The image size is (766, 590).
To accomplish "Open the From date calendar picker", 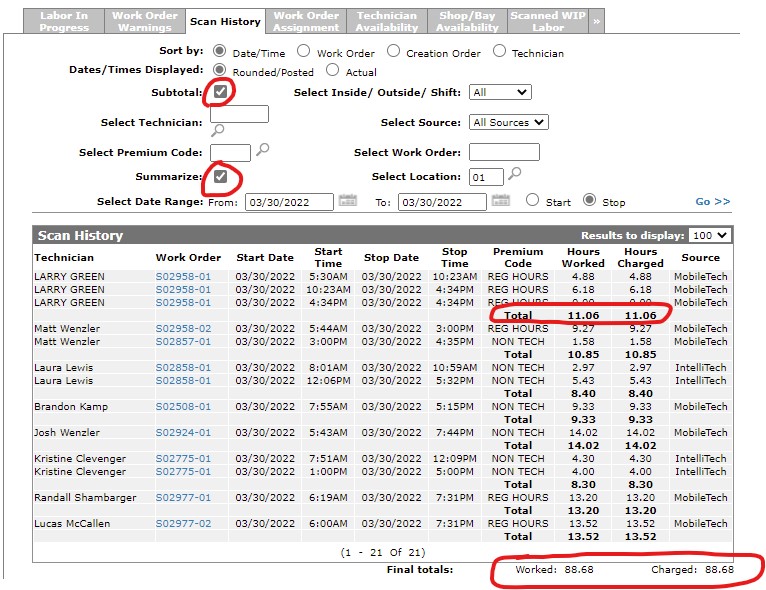I will pyautogui.click(x=347, y=200).
